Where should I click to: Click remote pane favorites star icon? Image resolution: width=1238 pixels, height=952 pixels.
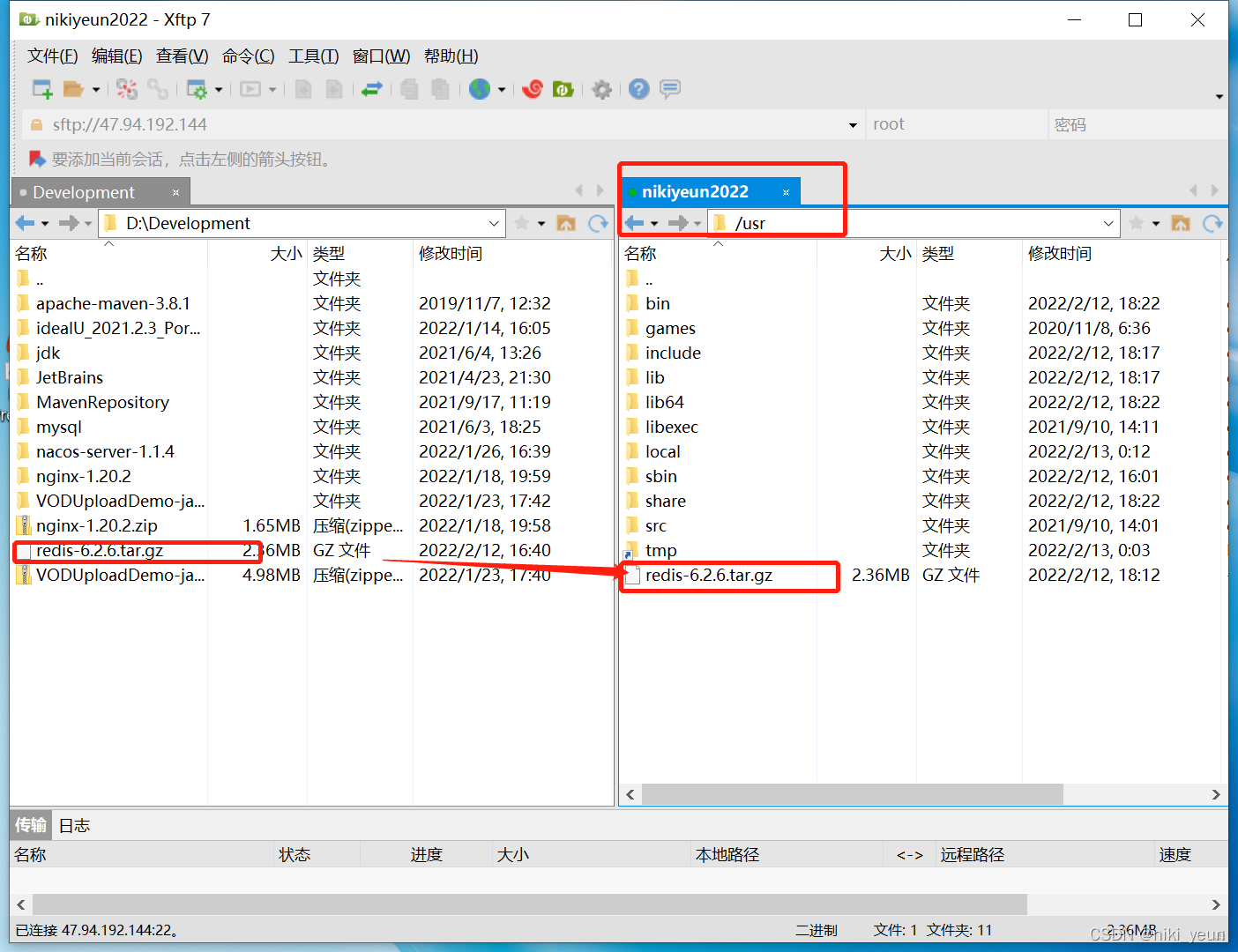tap(1137, 223)
